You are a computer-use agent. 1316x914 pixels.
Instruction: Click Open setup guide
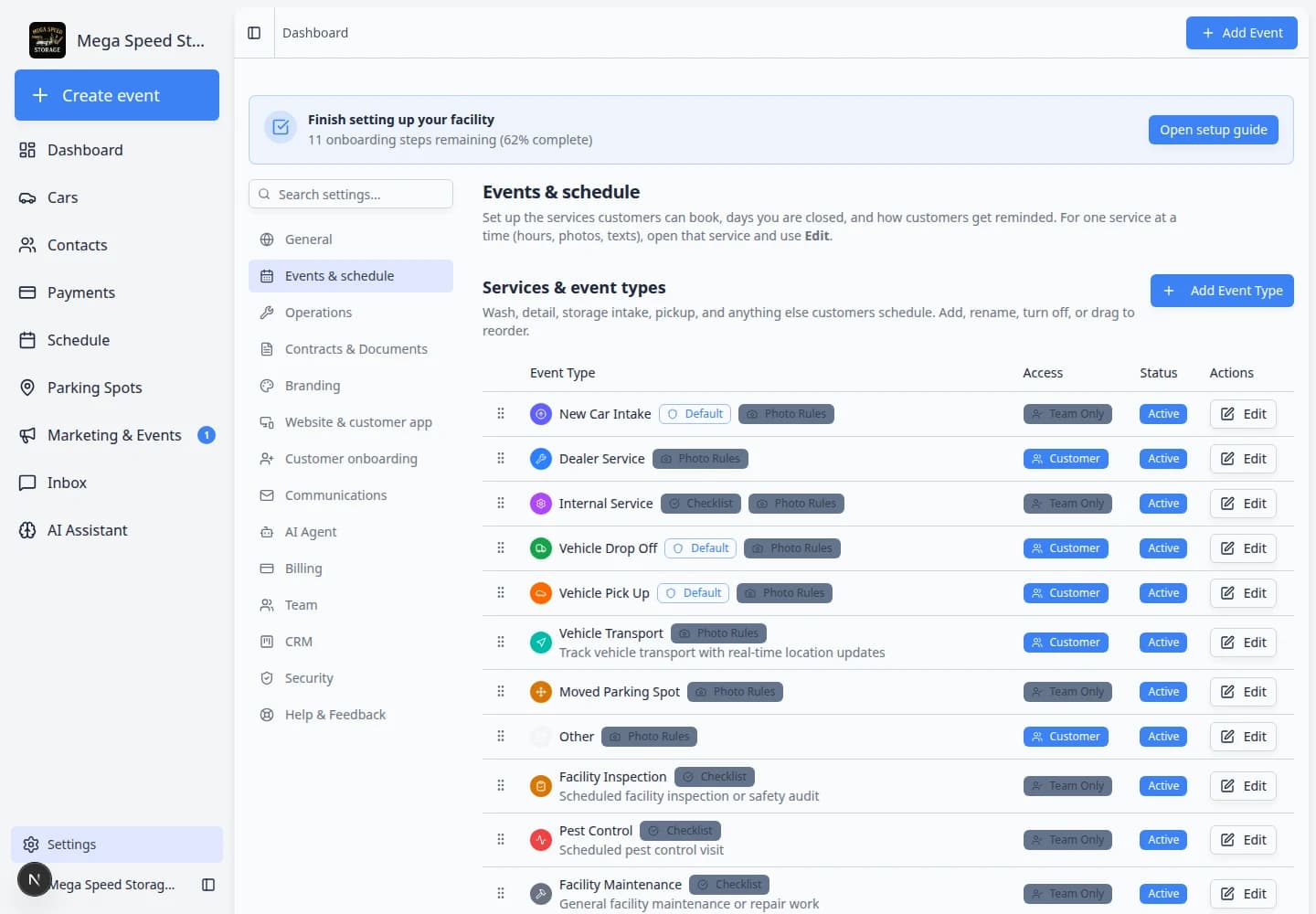tap(1214, 130)
